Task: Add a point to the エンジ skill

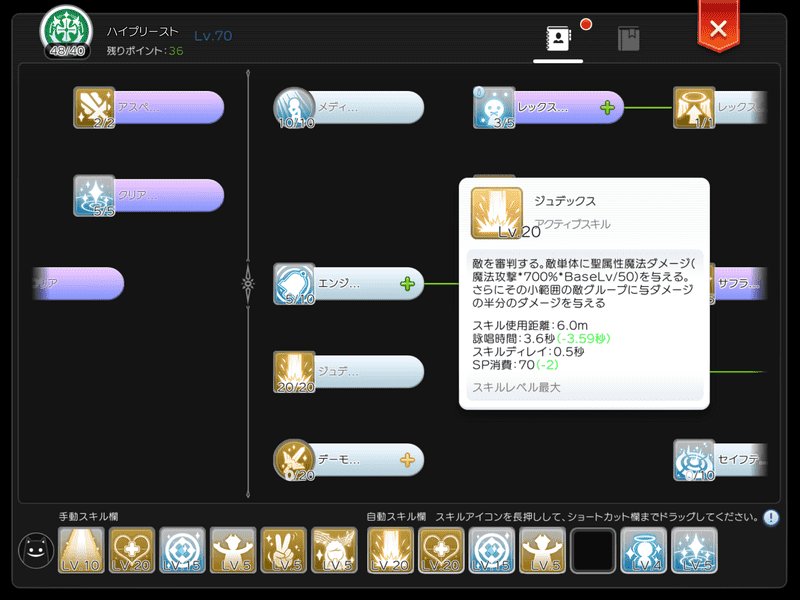Action: coord(407,284)
